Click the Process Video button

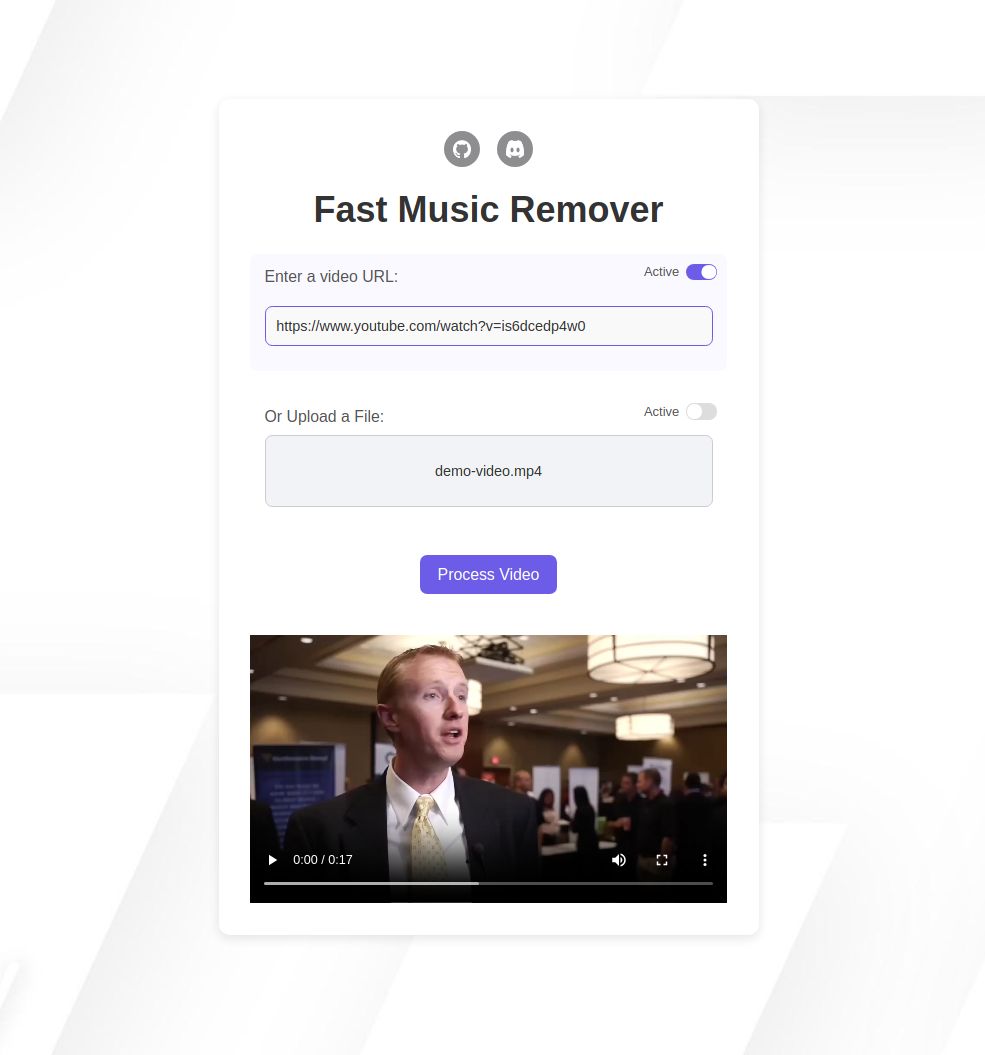pyautogui.click(x=488, y=574)
